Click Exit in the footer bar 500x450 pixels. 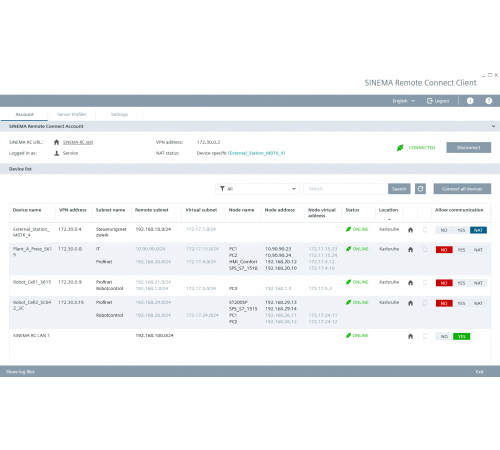click(480, 372)
